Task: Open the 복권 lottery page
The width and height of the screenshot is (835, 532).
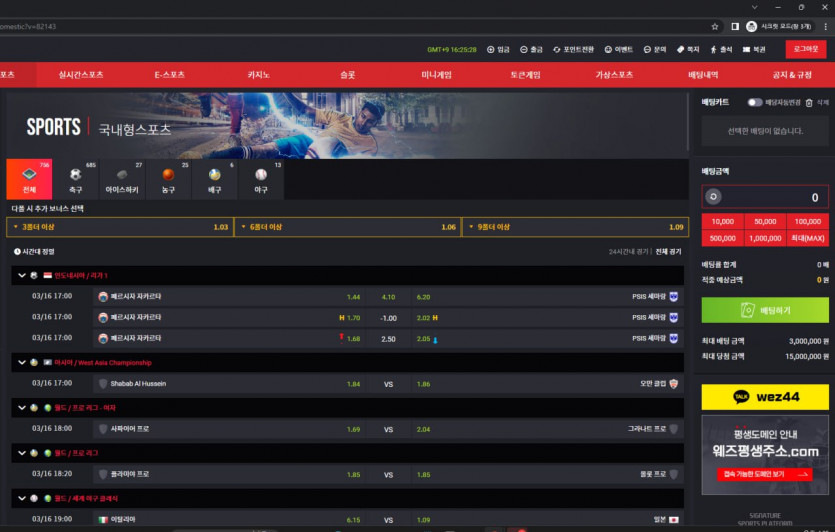Action: click(754, 50)
